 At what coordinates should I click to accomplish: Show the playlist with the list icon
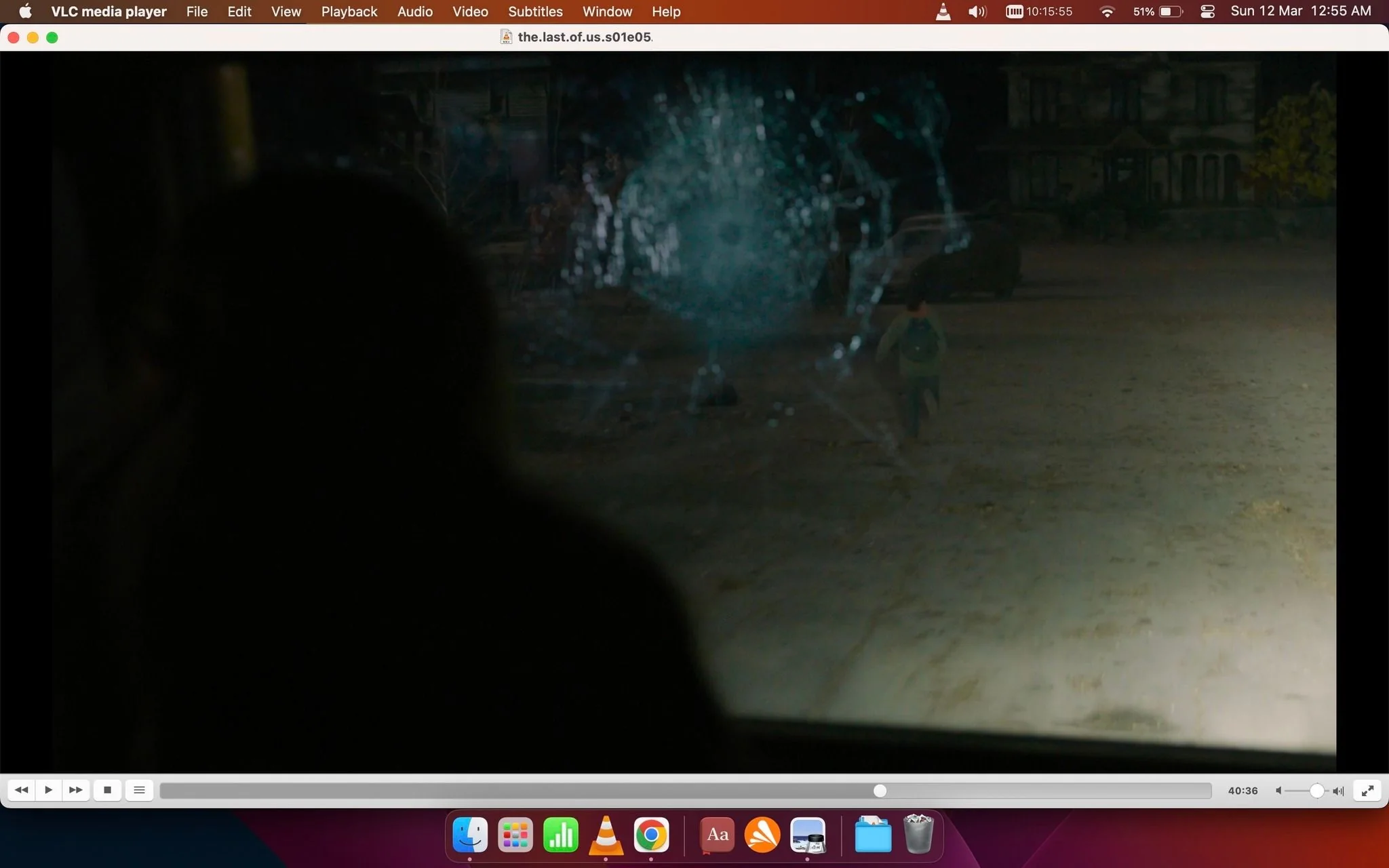139,790
